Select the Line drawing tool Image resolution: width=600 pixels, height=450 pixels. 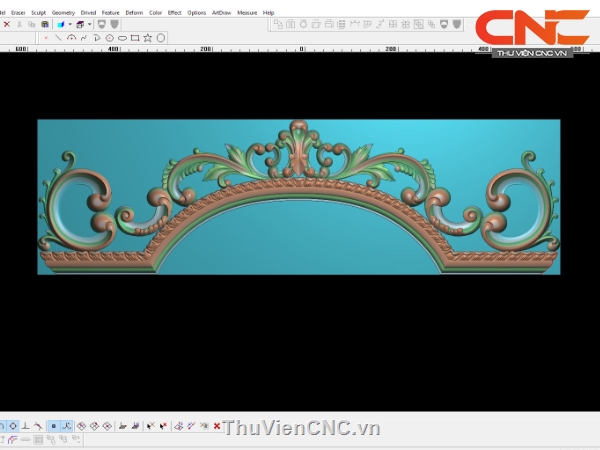tap(59, 38)
